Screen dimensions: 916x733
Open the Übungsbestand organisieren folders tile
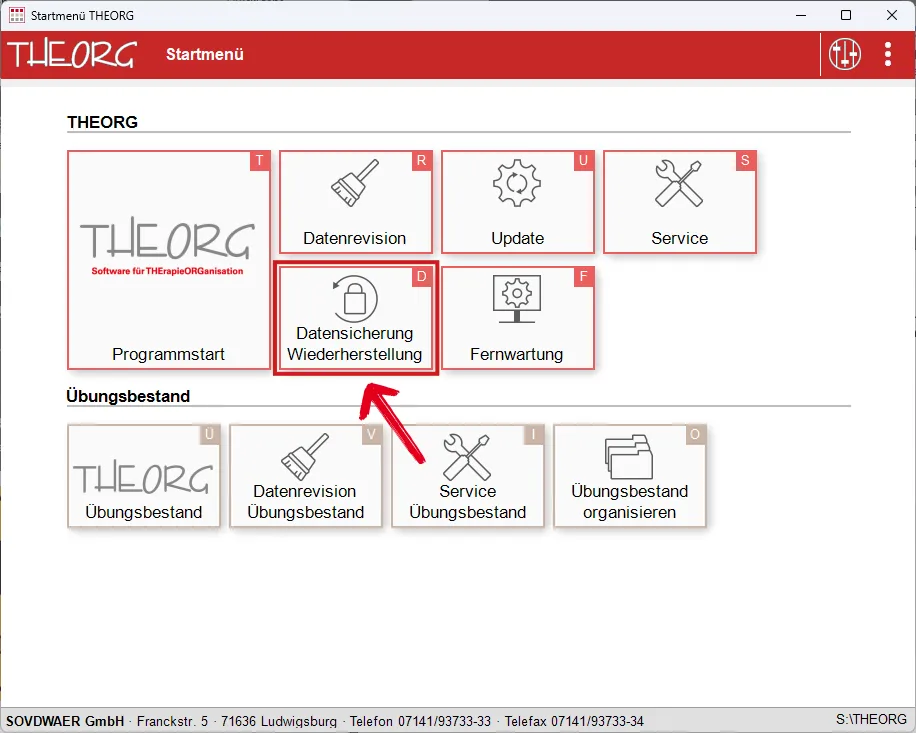tap(630, 476)
